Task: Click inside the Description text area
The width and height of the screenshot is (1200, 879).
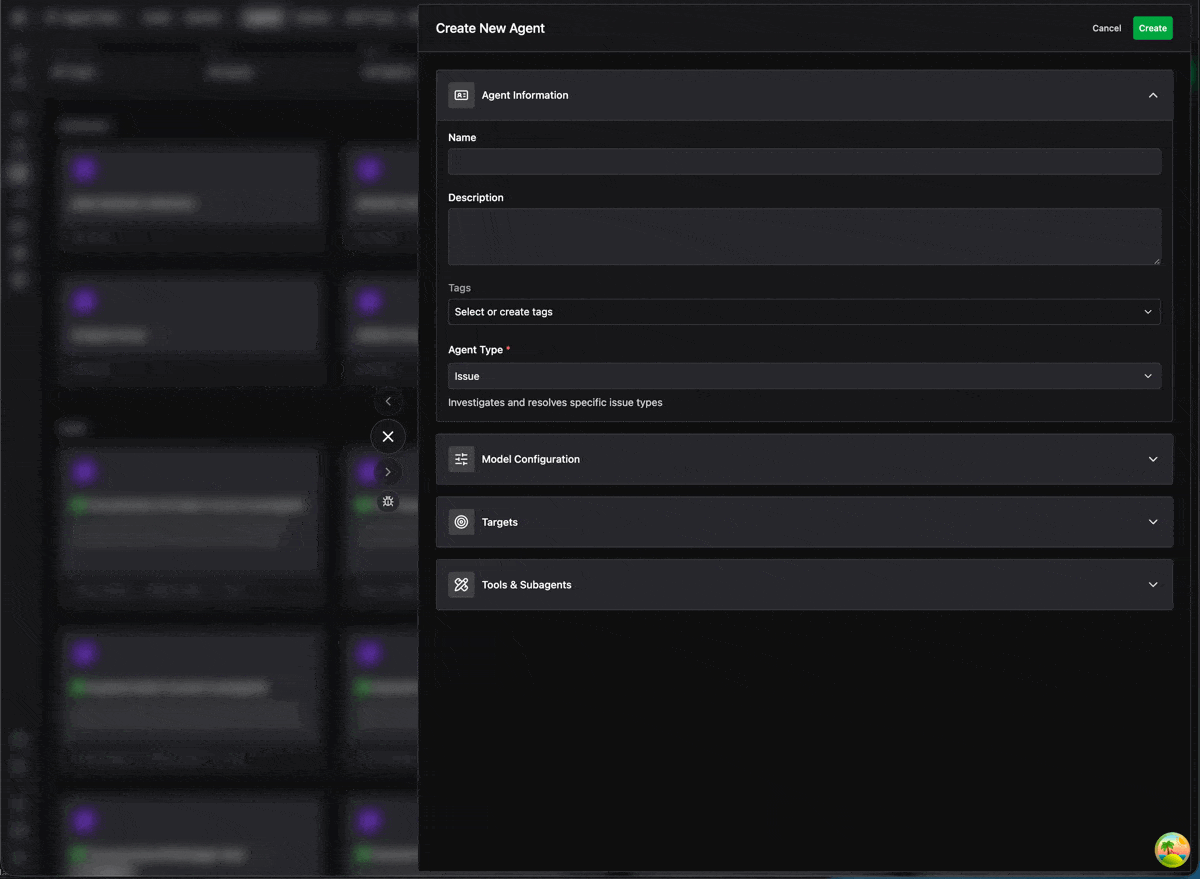Action: click(804, 236)
